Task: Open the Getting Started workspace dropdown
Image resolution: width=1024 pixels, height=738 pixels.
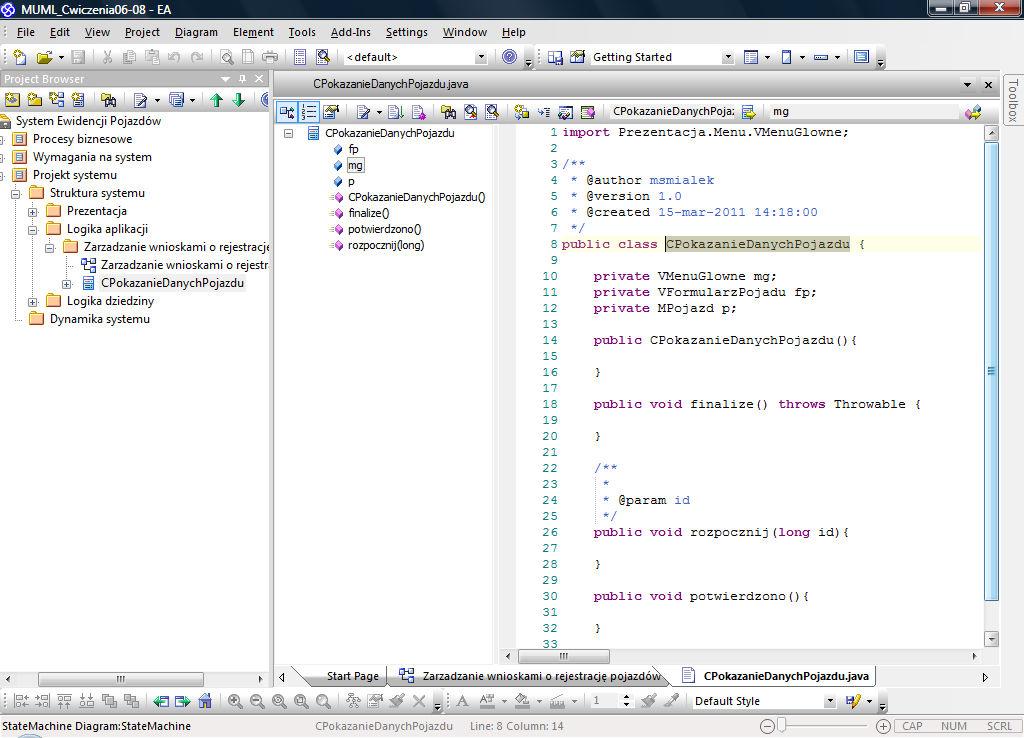Action: [x=728, y=57]
